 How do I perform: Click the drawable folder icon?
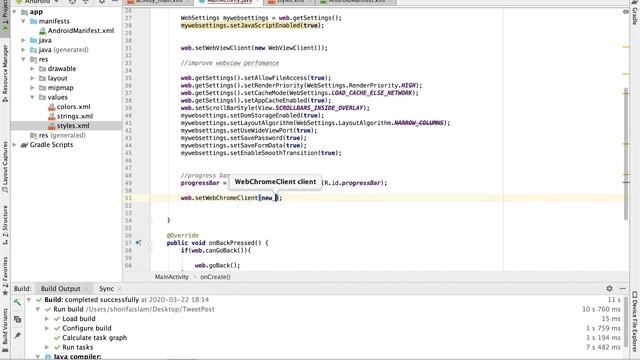click(42, 69)
